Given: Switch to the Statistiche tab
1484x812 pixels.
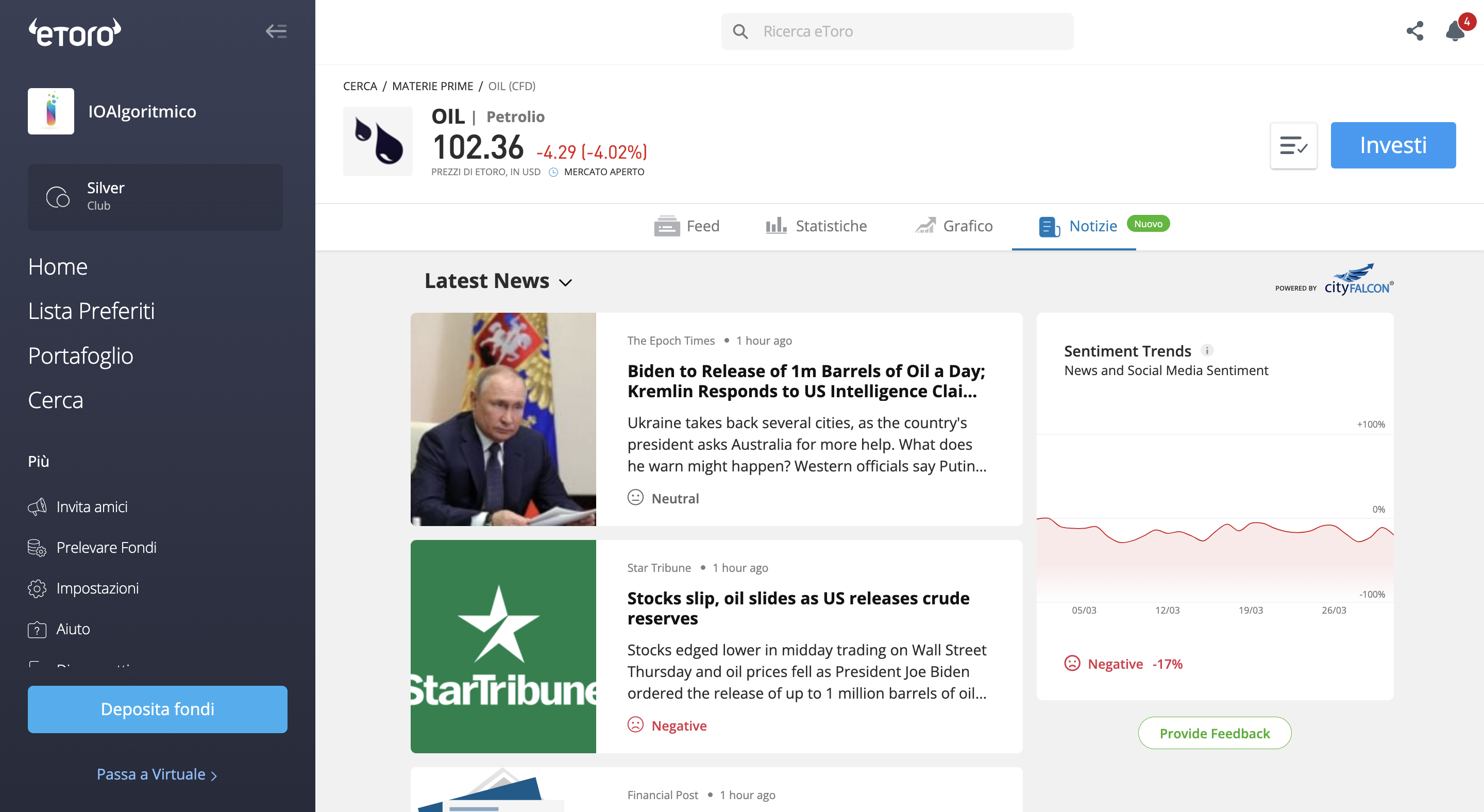Looking at the screenshot, I should 816,226.
